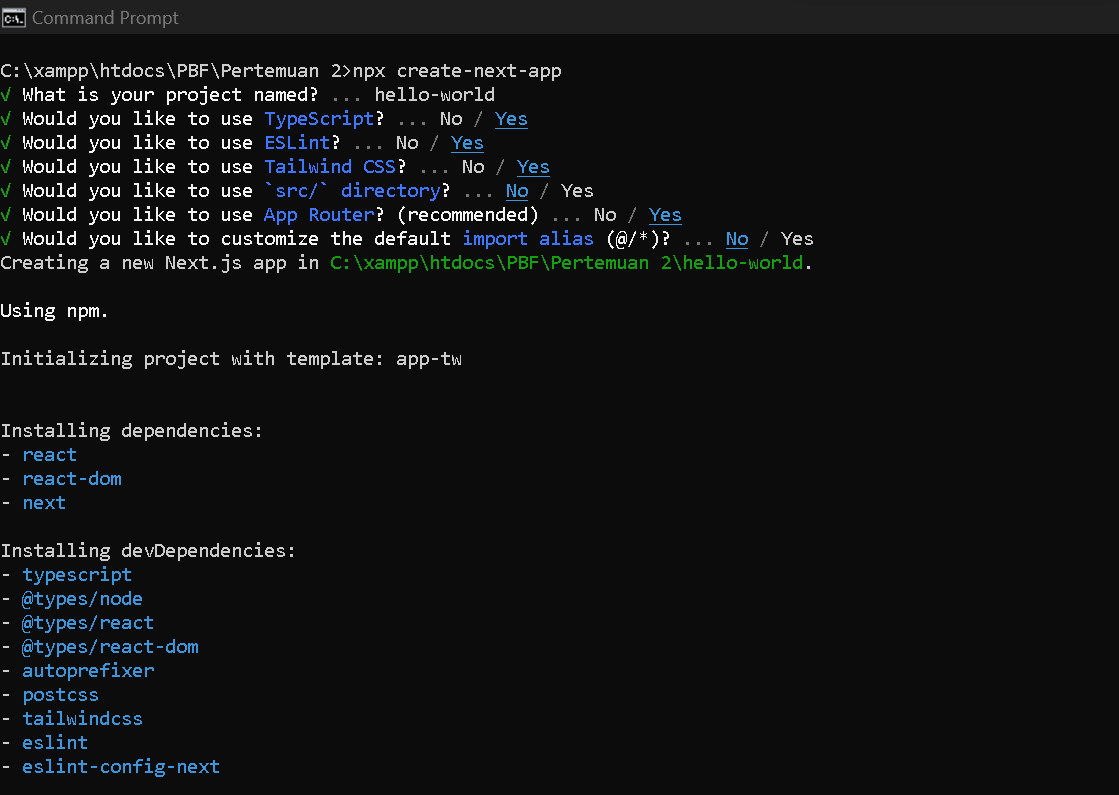Click underlined 'Yes' on the ESLint line

click(x=467, y=143)
